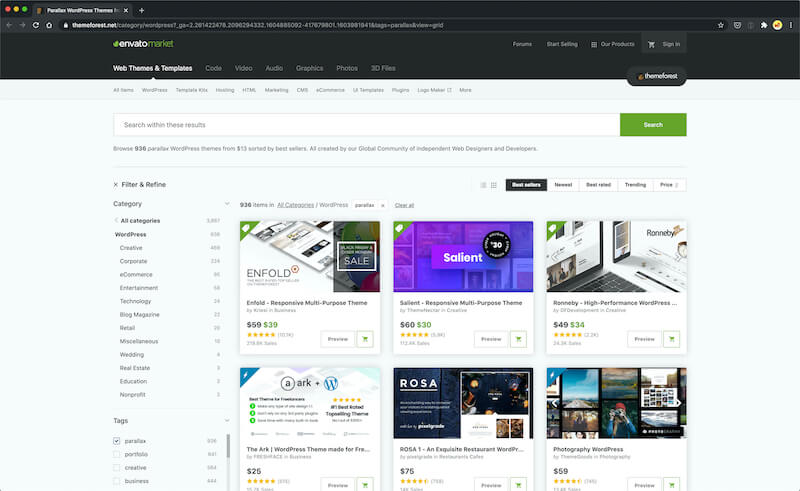
Task: Add Ronneby theme to cart
Action: coord(671,339)
